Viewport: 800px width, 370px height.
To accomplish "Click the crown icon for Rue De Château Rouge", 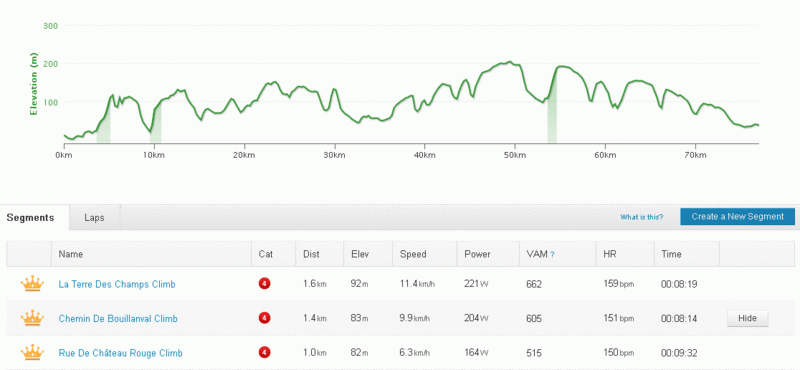I will tap(32, 353).
